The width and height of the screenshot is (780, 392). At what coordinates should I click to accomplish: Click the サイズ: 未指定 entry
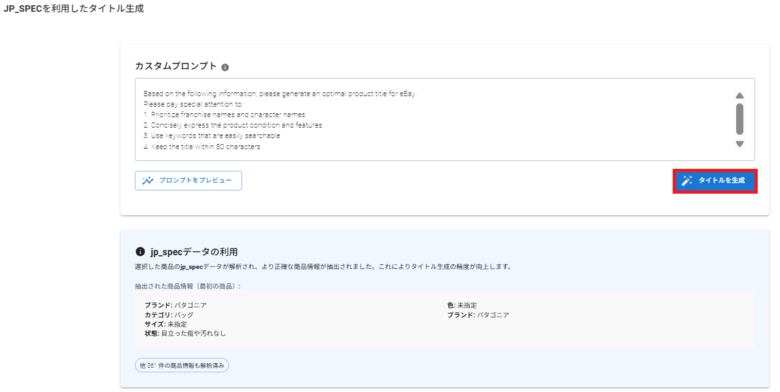166,324
